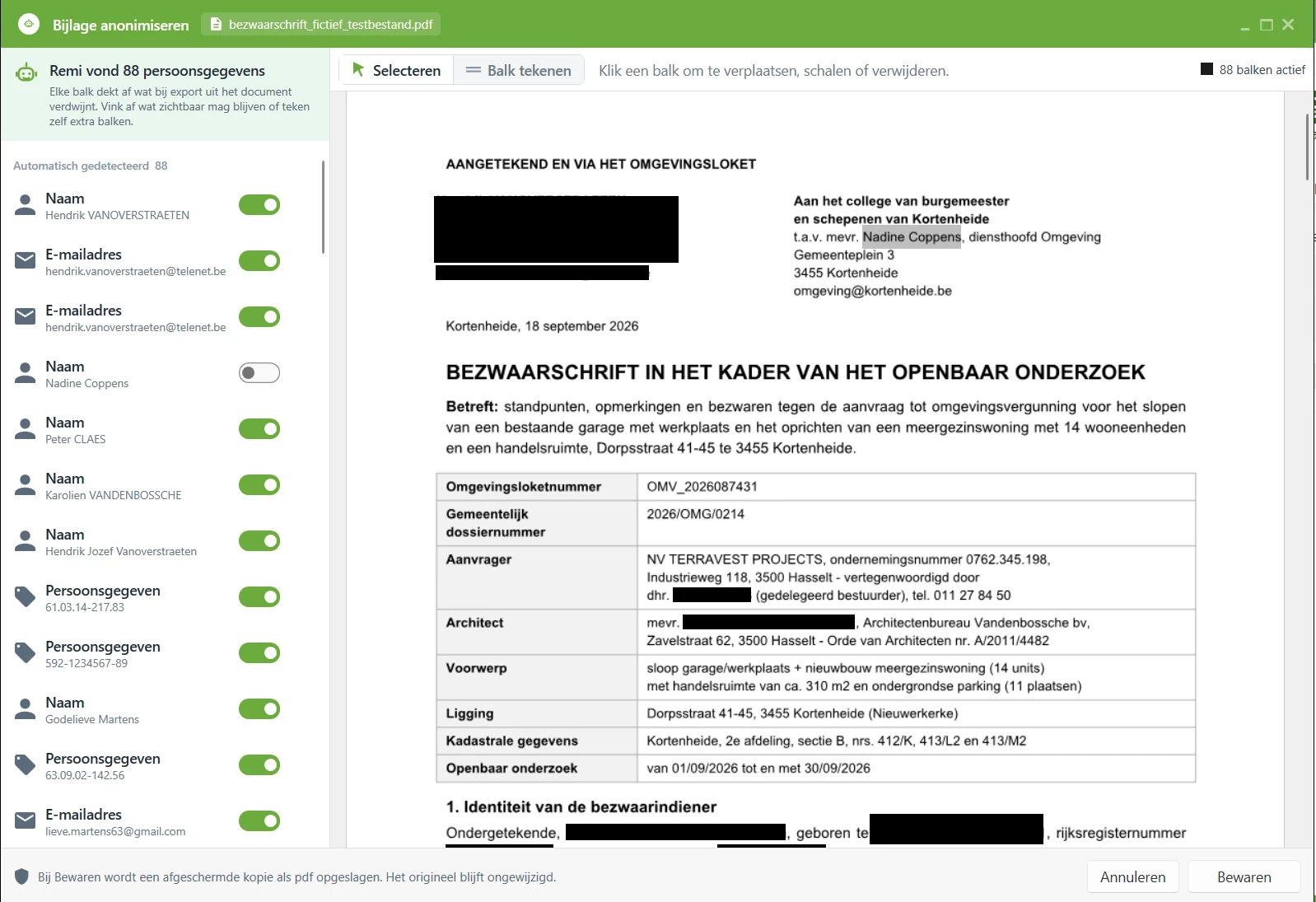Toggle off Godelieve Martens redaction
Image resolution: width=1316 pixels, height=902 pixels.
(x=259, y=709)
